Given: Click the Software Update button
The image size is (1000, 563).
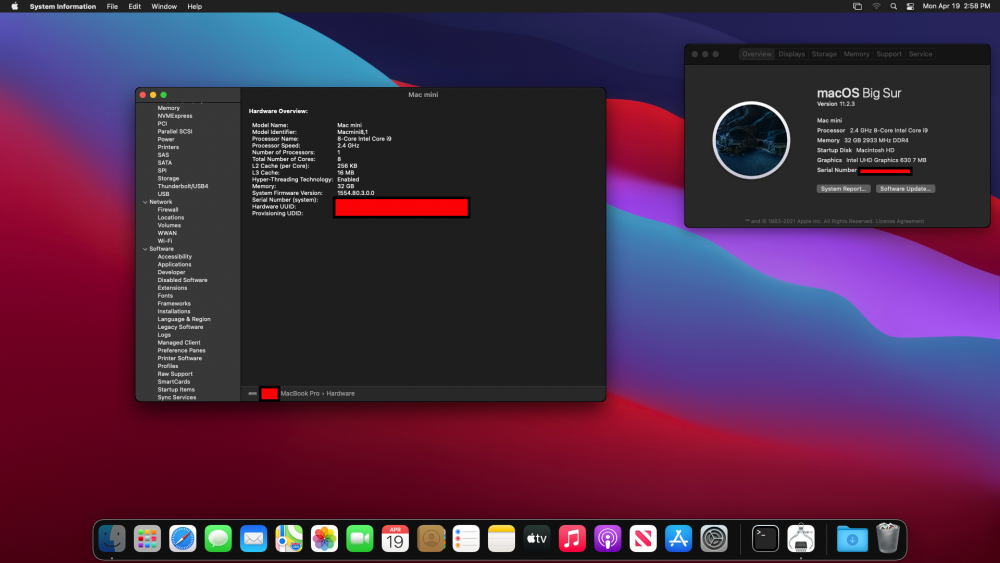Looking at the screenshot, I should [x=905, y=189].
